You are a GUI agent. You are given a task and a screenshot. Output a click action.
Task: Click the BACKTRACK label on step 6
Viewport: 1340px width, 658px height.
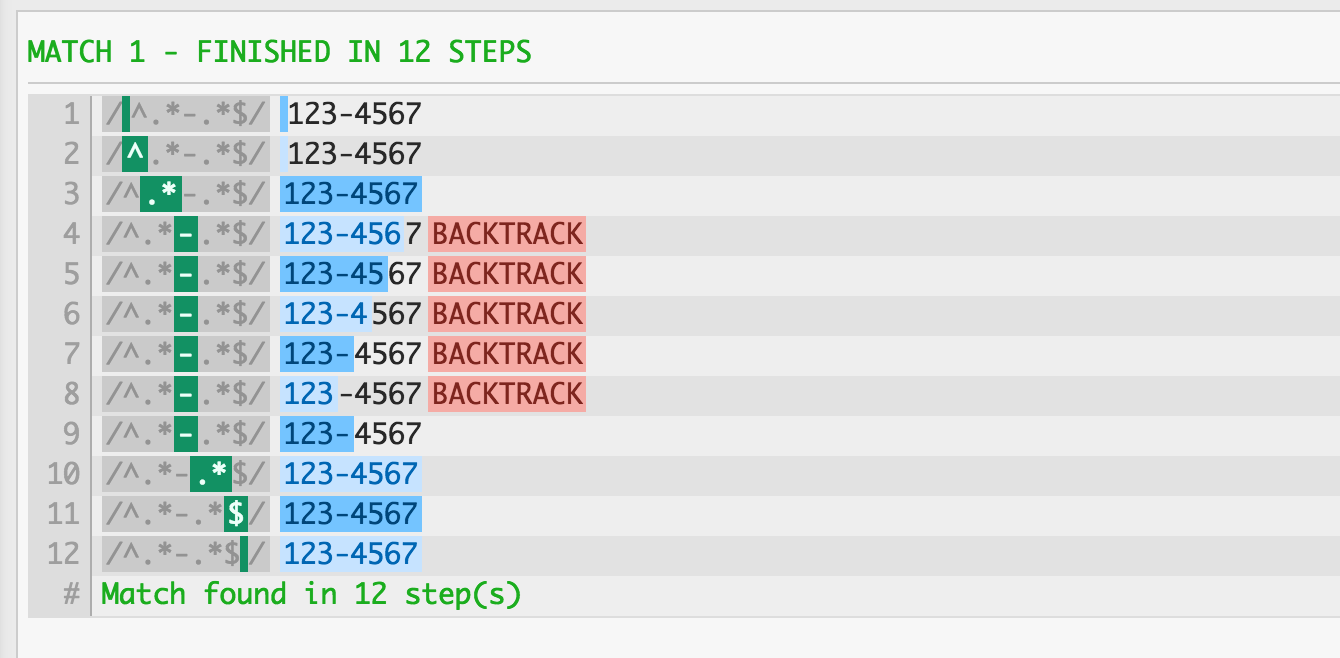point(507,314)
